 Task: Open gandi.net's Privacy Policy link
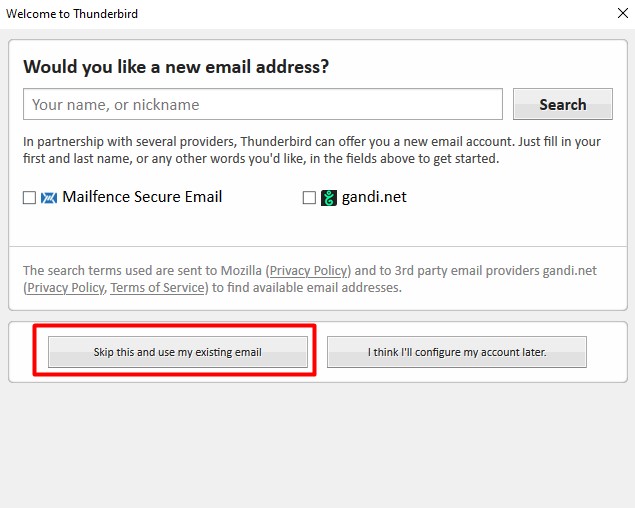click(65, 288)
